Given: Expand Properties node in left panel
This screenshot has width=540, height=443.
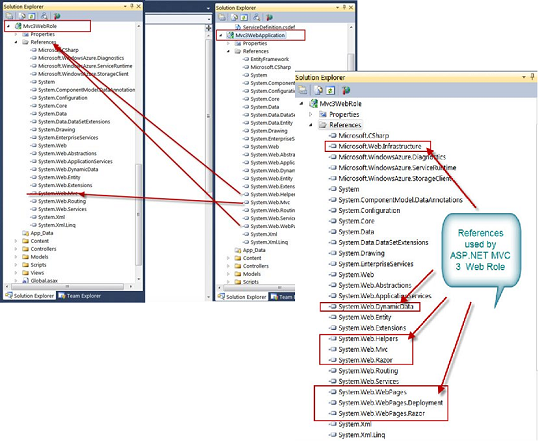Looking at the screenshot, I should [x=16, y=34].
